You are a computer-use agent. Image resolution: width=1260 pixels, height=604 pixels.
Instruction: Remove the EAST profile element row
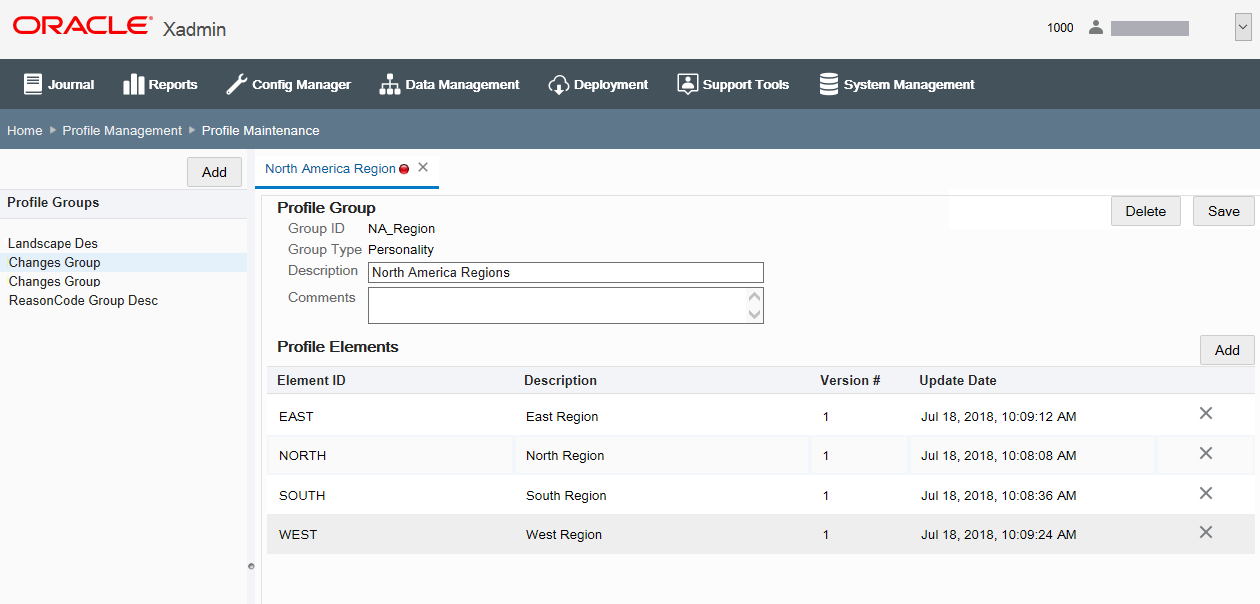click(x=1206, y=413)
